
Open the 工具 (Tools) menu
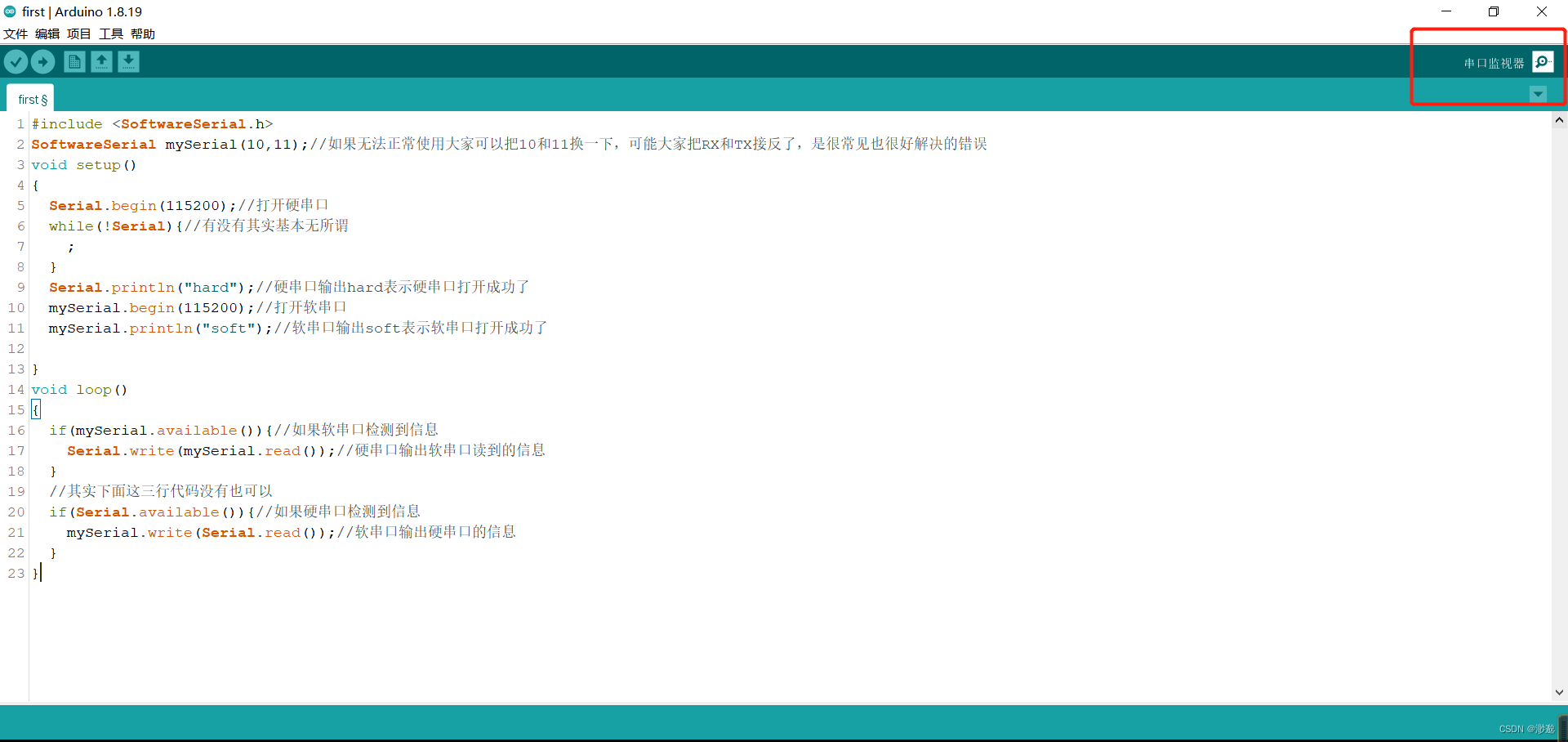[110, 34]
